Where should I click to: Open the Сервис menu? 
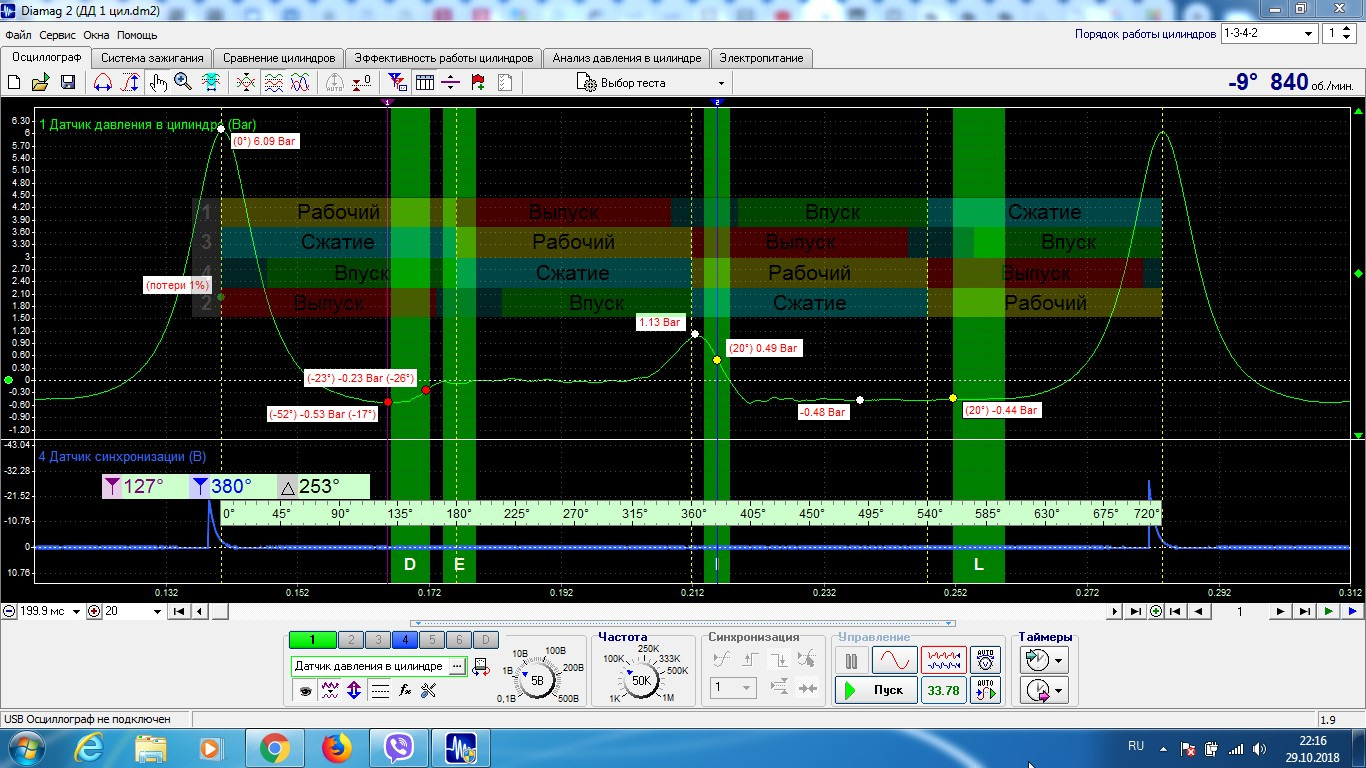pyautogui.click(x=58, y=35)
